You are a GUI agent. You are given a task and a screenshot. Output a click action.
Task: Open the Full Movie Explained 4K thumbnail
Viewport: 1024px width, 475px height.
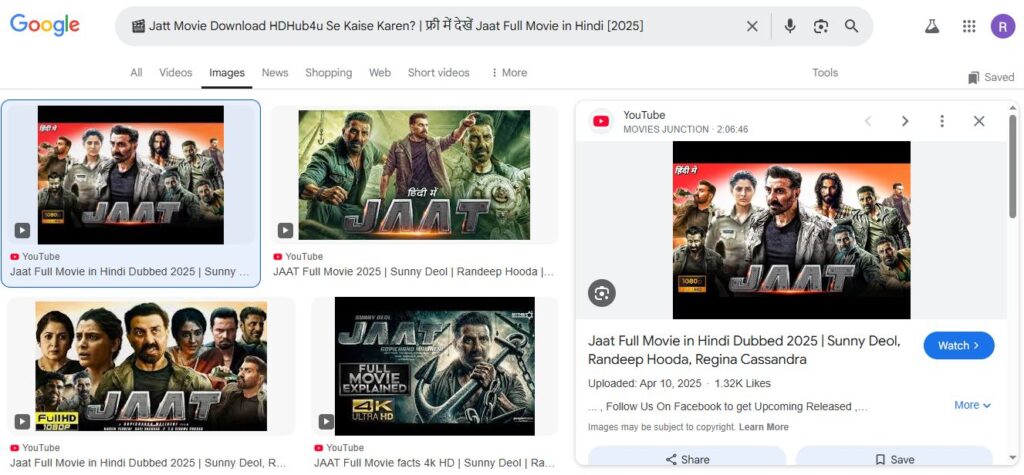435,367
